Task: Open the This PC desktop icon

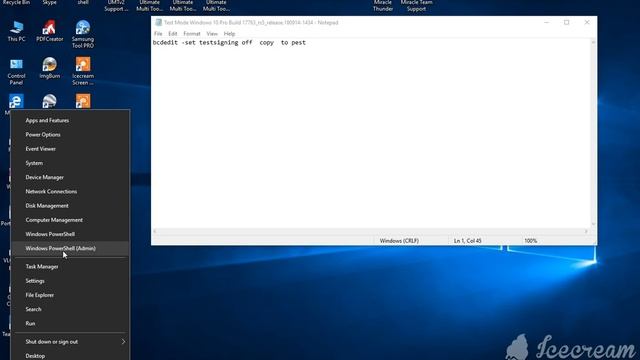Action: 16,31
